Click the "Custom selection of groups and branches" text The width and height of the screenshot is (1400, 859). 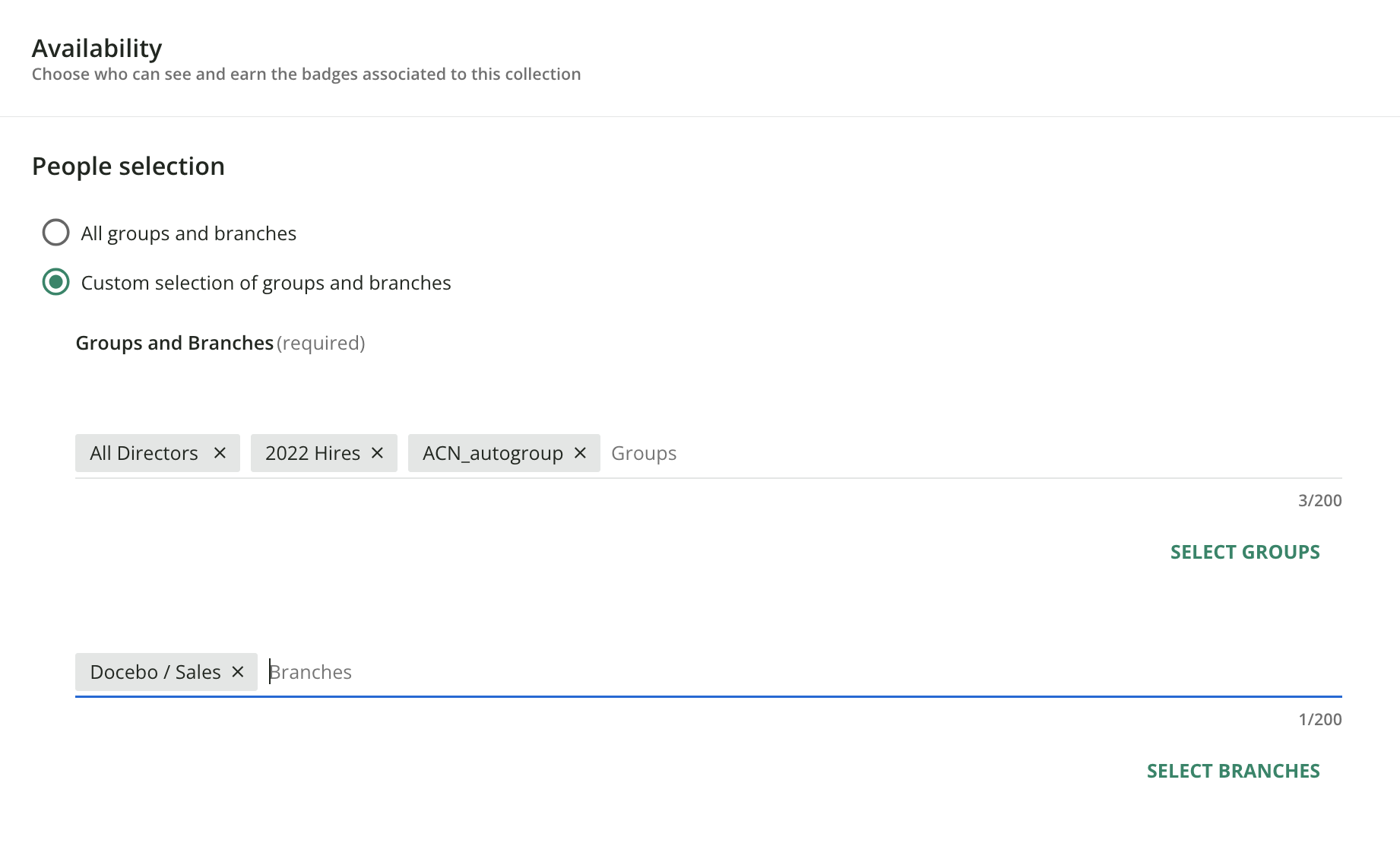266,283
